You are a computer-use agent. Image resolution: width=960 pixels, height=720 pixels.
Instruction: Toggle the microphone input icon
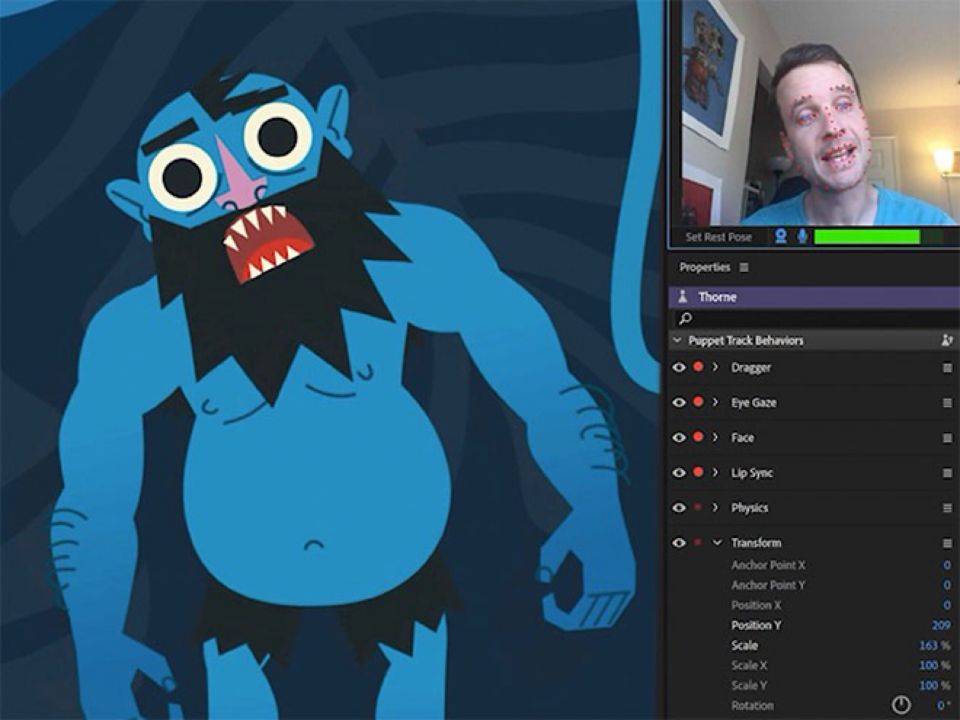pyautogui.click(x=802, y=237)
